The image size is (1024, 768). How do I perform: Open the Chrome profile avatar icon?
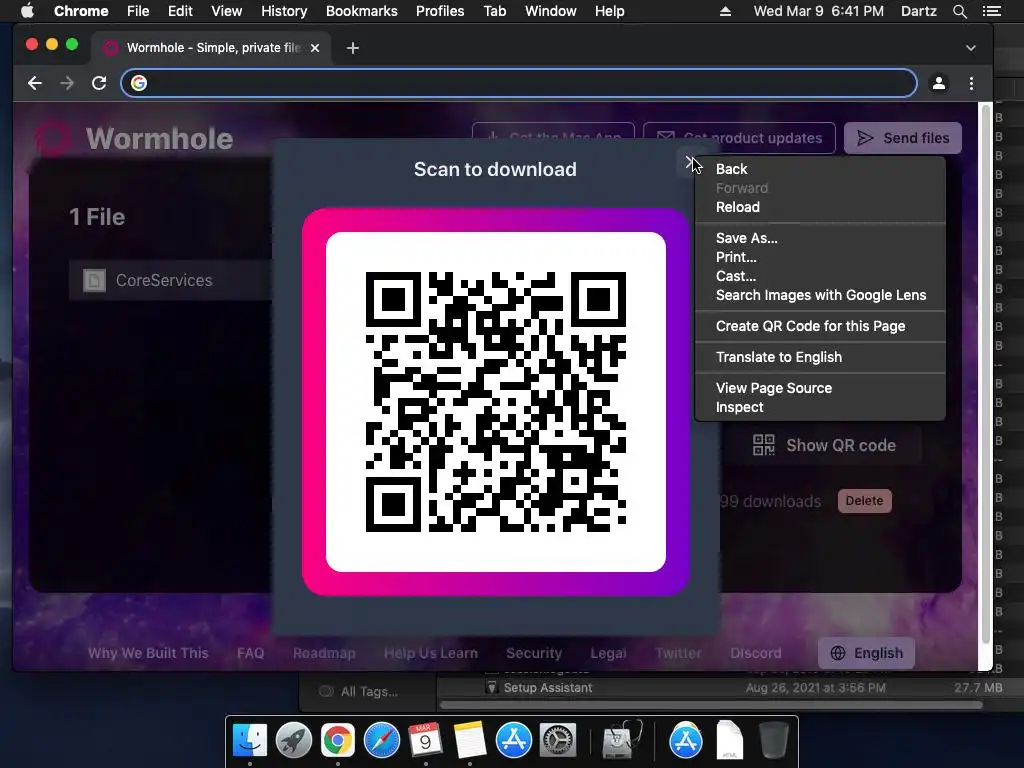point(939,83)
